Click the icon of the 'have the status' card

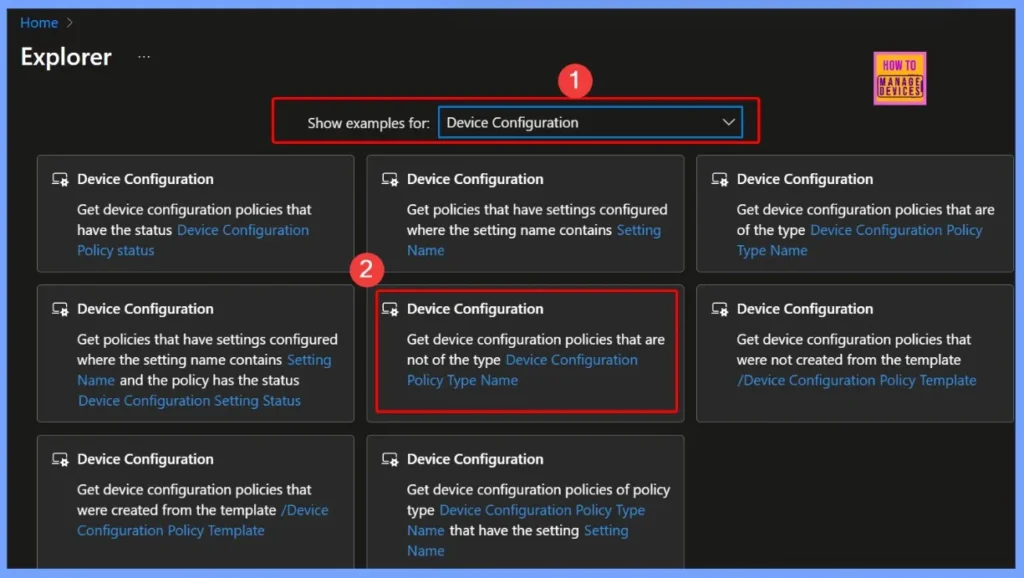(60, 179)
